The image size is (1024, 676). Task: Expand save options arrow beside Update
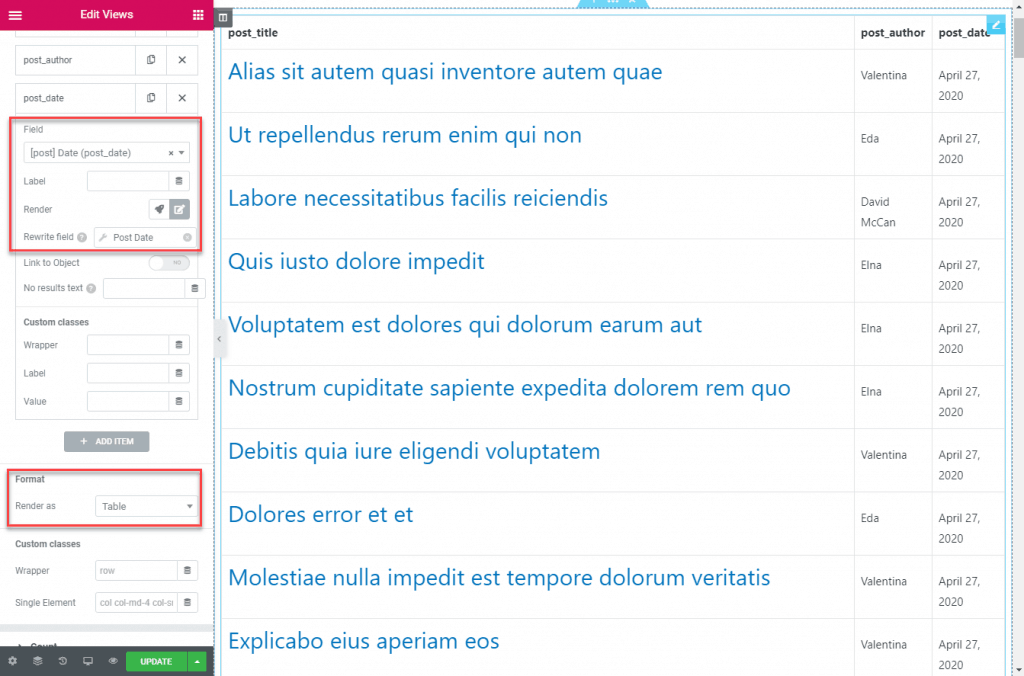coord(199,661)
